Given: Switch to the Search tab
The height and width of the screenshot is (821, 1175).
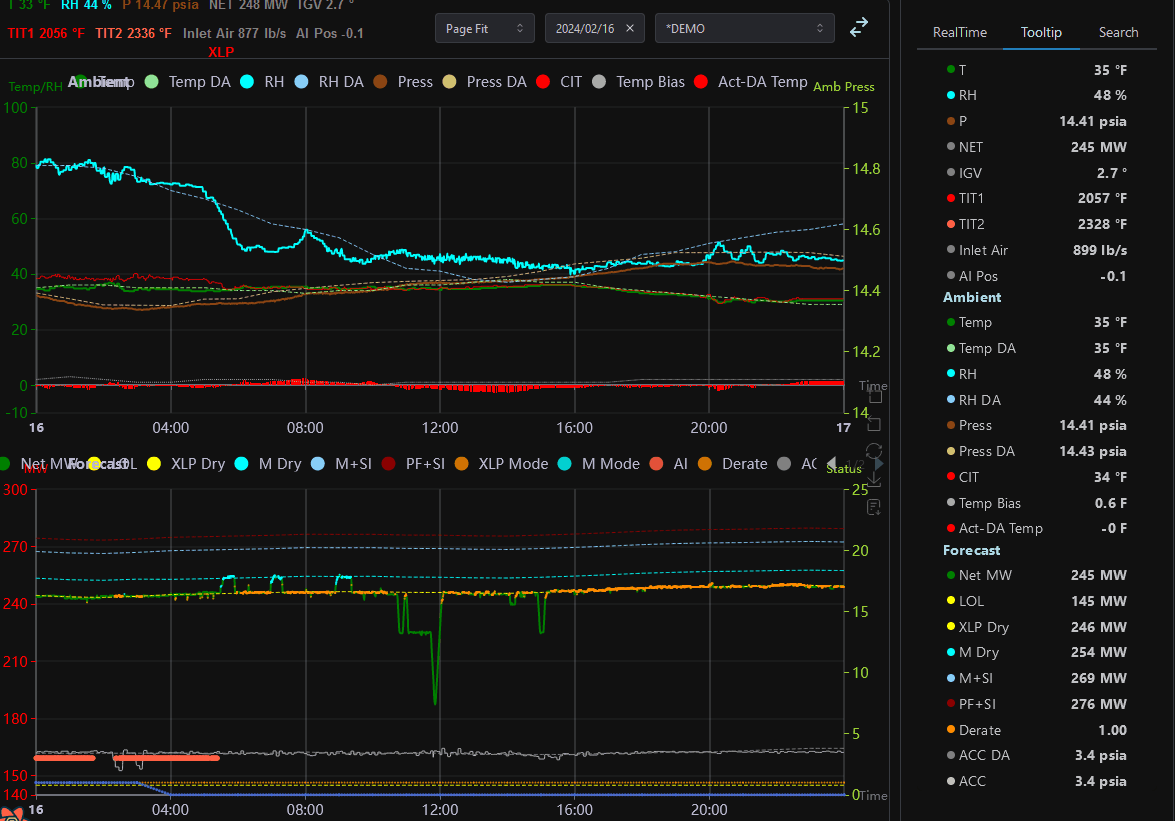Looking at the screenshot, I should point(1118,32).
